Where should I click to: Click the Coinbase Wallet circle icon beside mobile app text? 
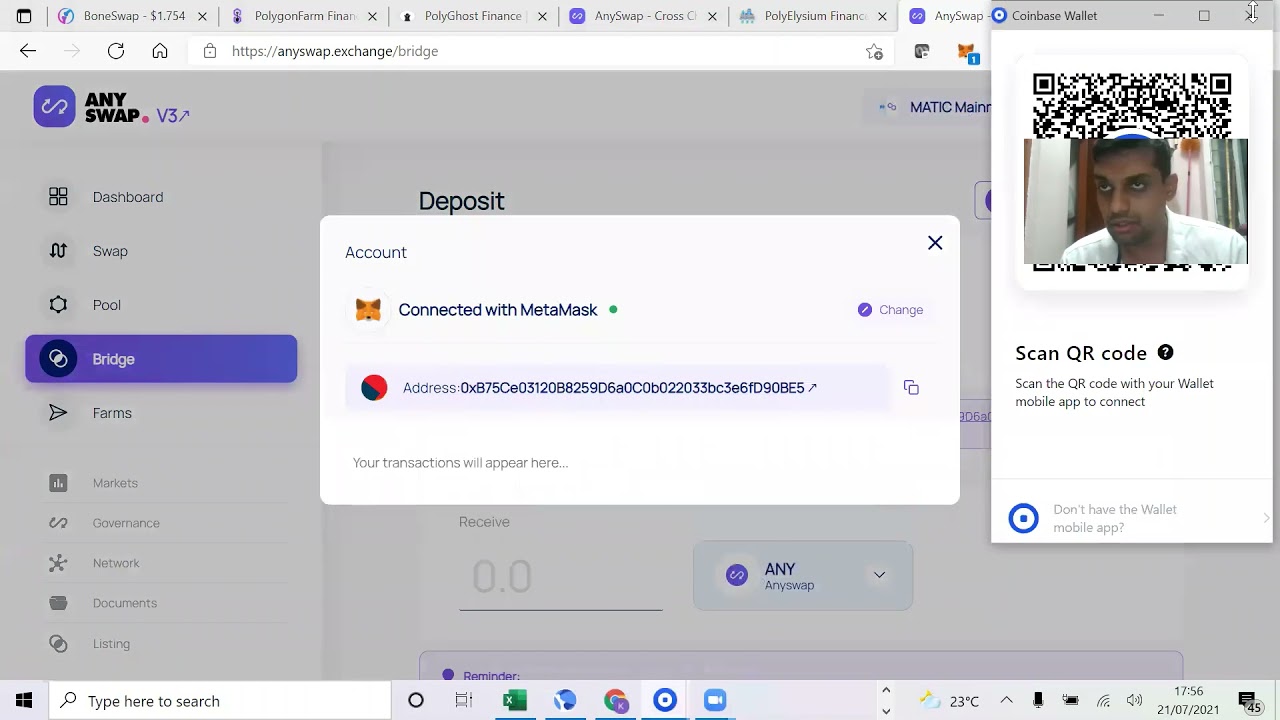[1023, 518]
